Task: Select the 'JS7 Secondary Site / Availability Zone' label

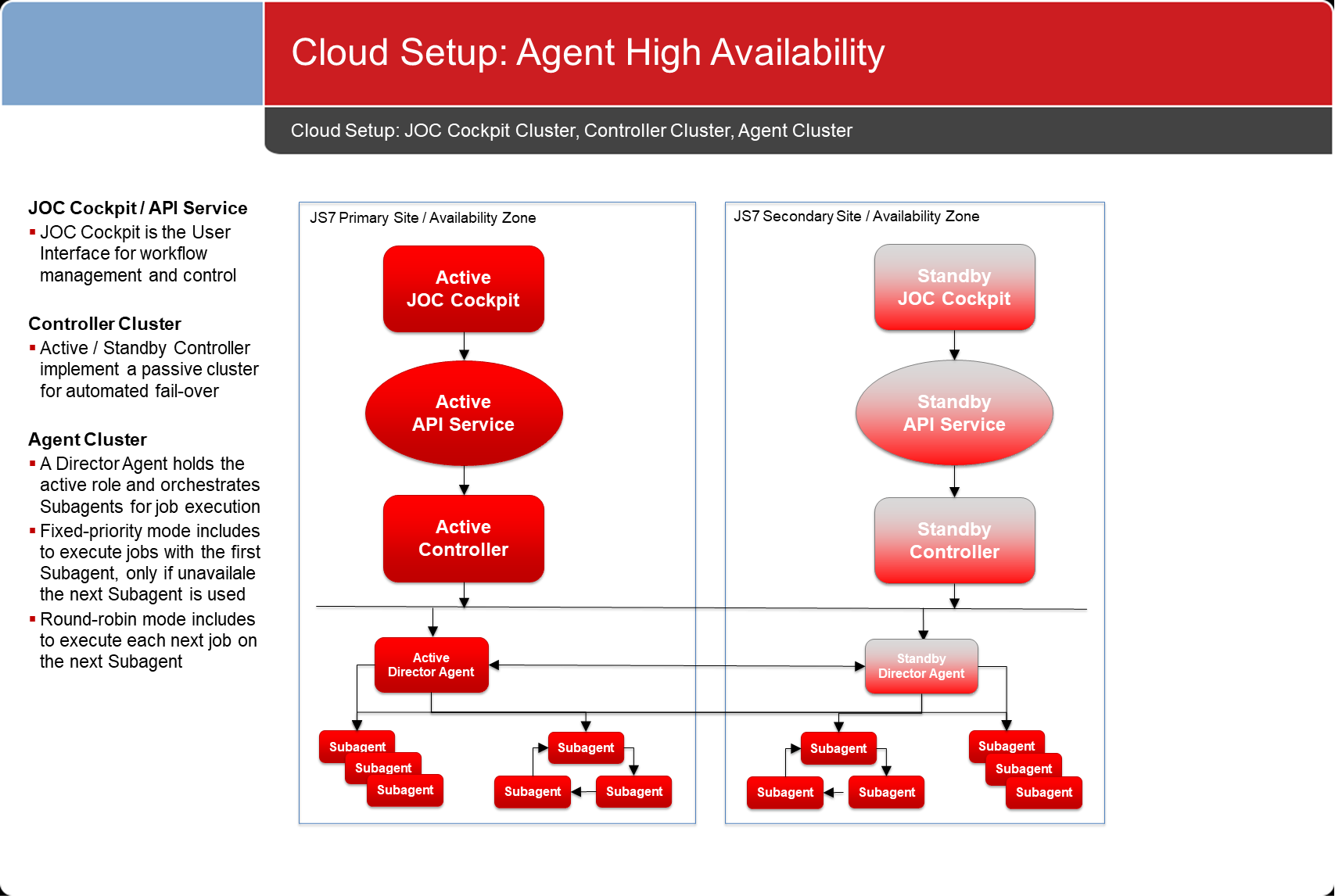Action: click(856, 217)
